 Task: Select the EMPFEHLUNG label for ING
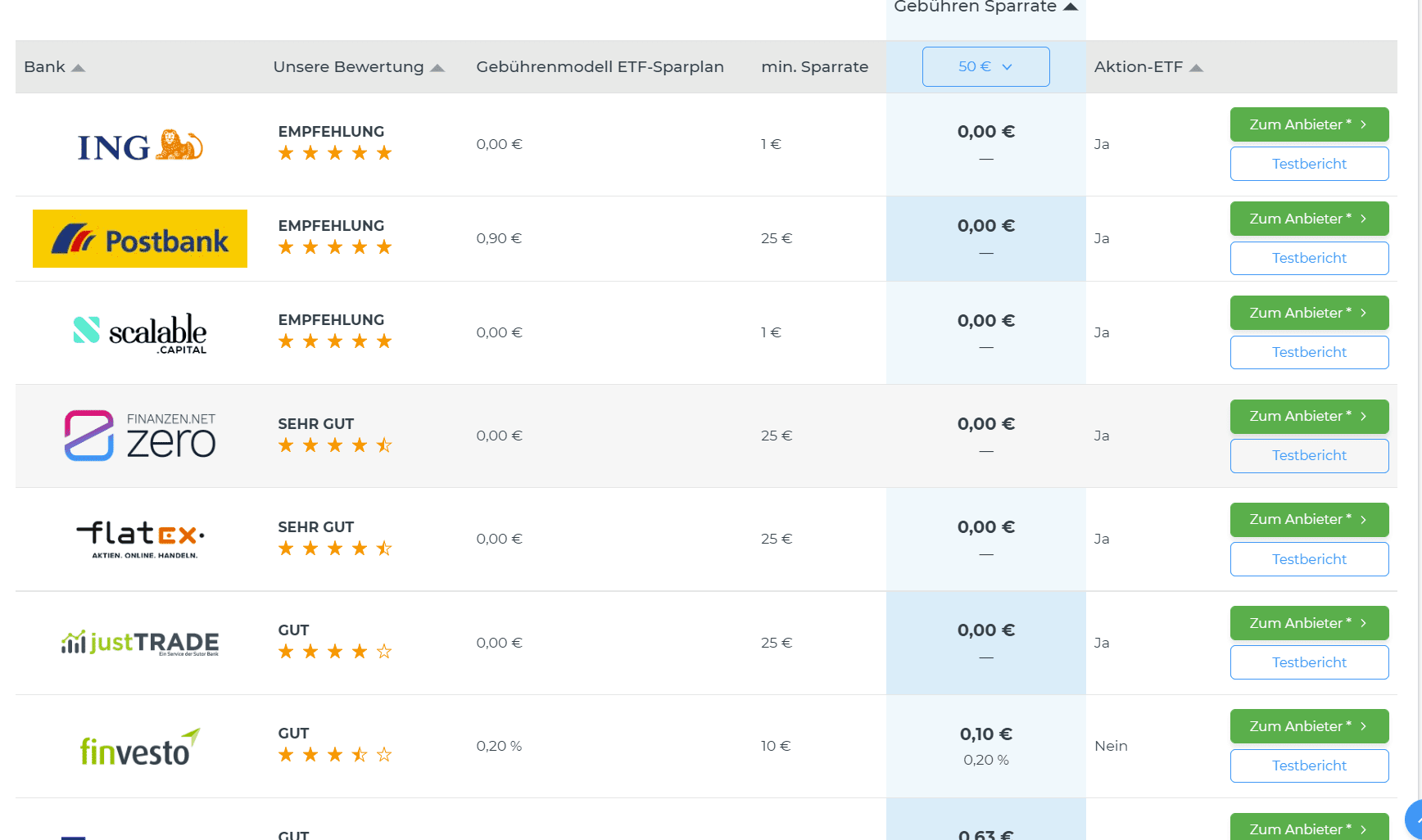tap(331, 132)
